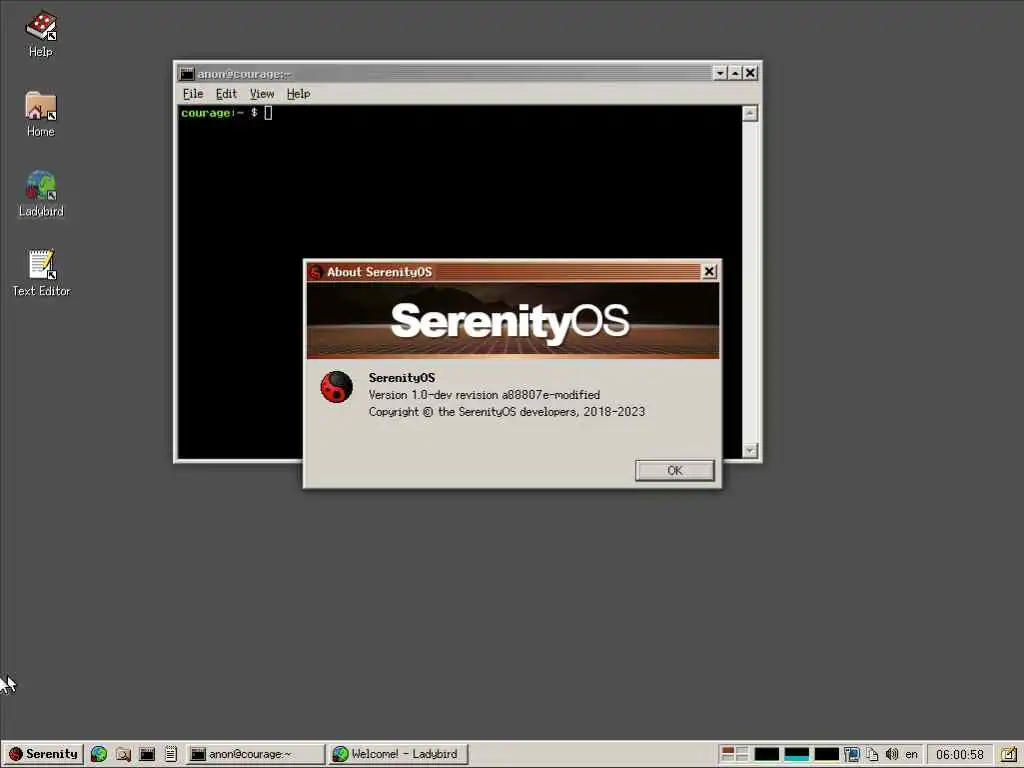
Task: Open the terminal Help menu
Action: 298,93
